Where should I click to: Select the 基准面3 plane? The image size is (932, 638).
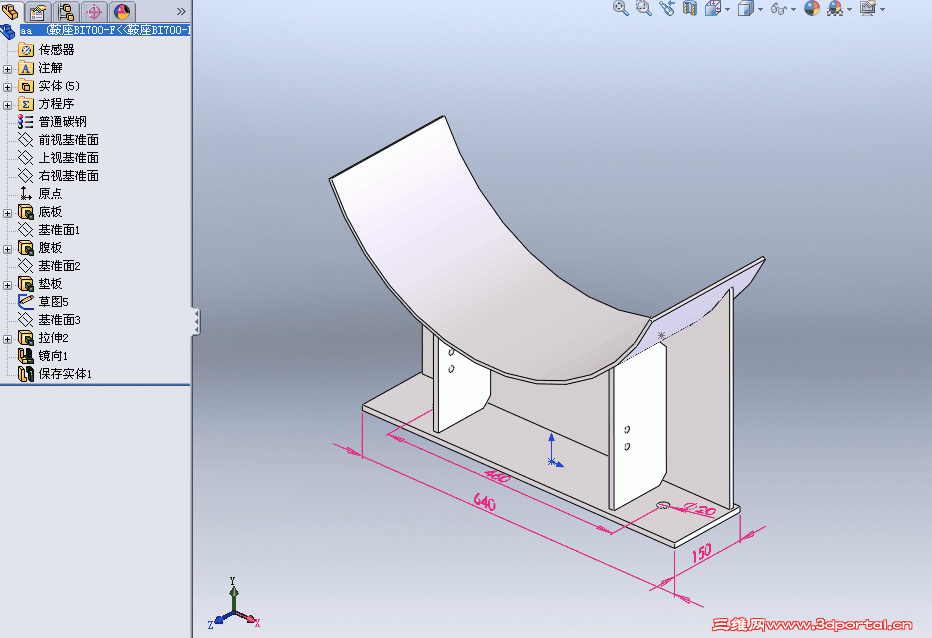(x=59, y=320)
